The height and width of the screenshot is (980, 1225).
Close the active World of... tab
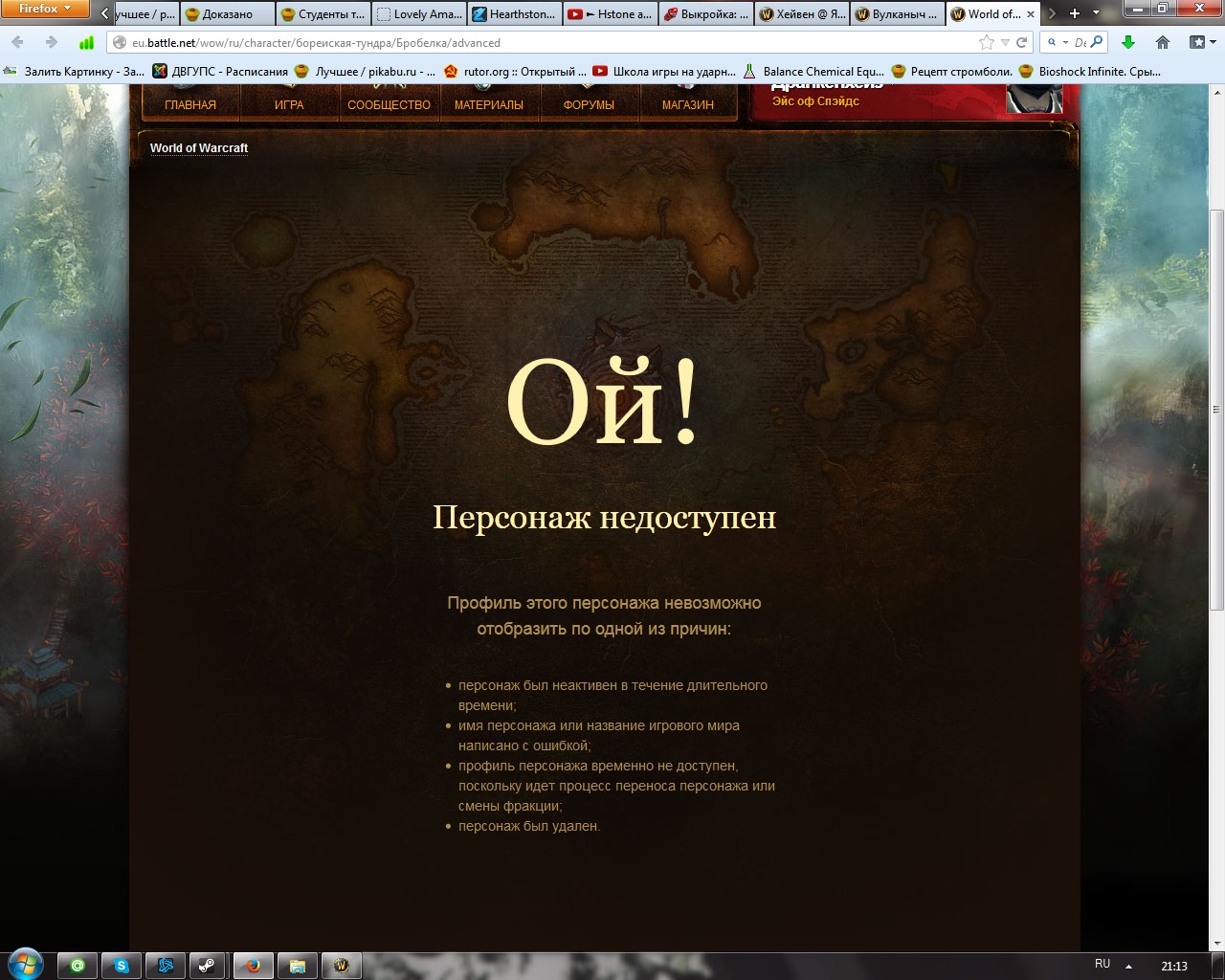(x=1031, y=14)
